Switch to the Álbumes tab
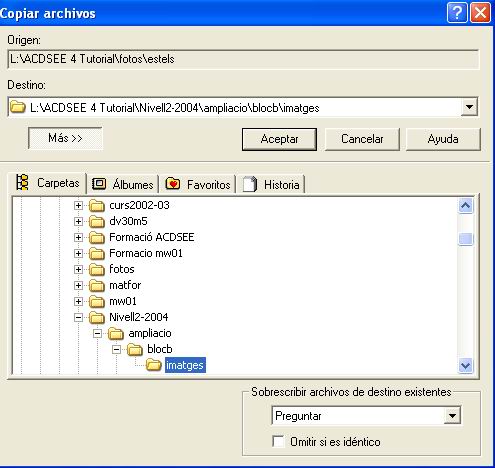 (x=123, y=184)
